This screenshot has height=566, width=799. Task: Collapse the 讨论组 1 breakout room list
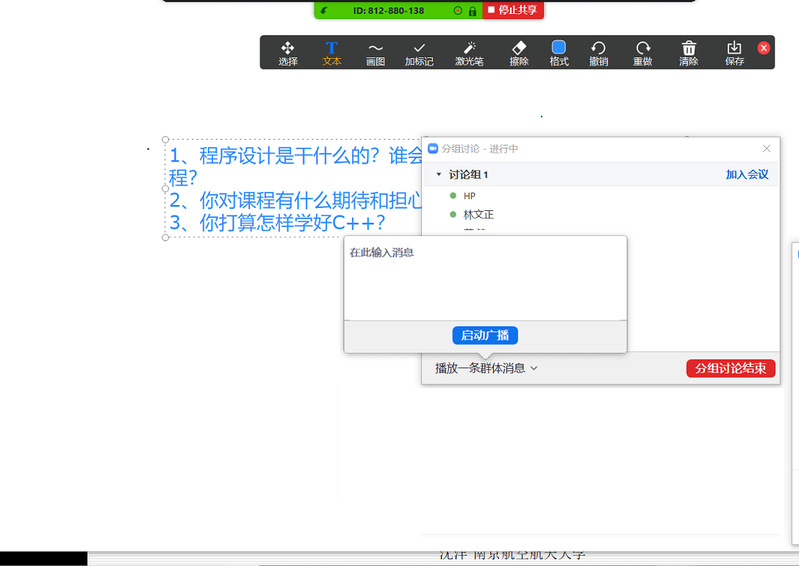[438, 175]
